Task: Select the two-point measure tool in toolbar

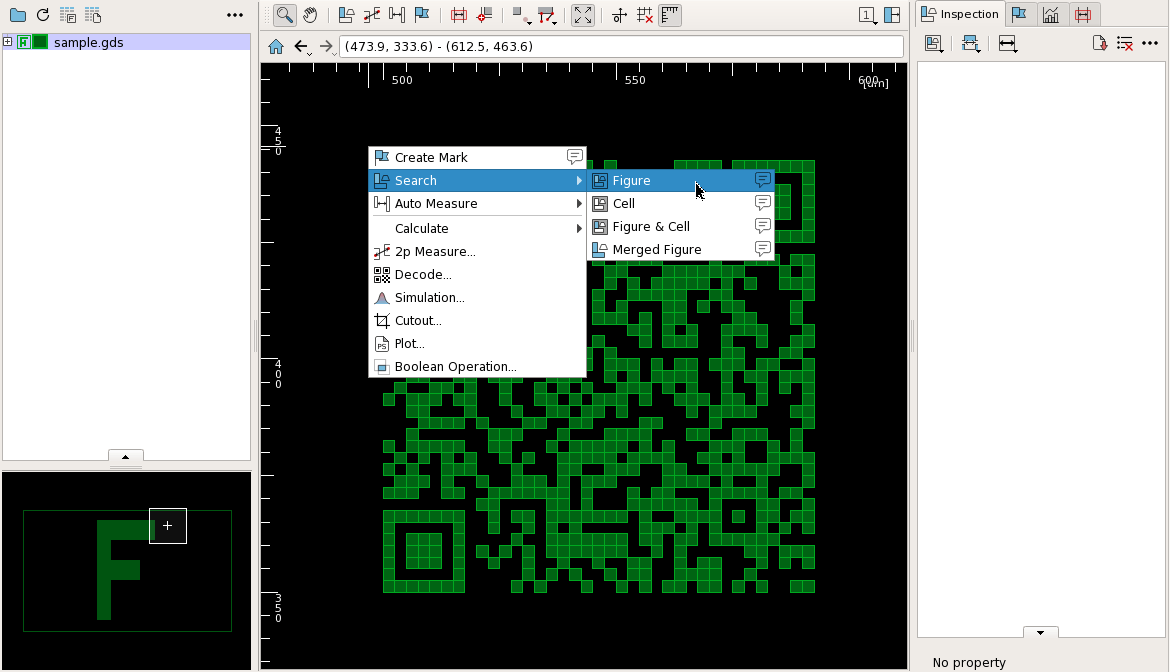Action: pyautogui.click(x=372, y=15)
